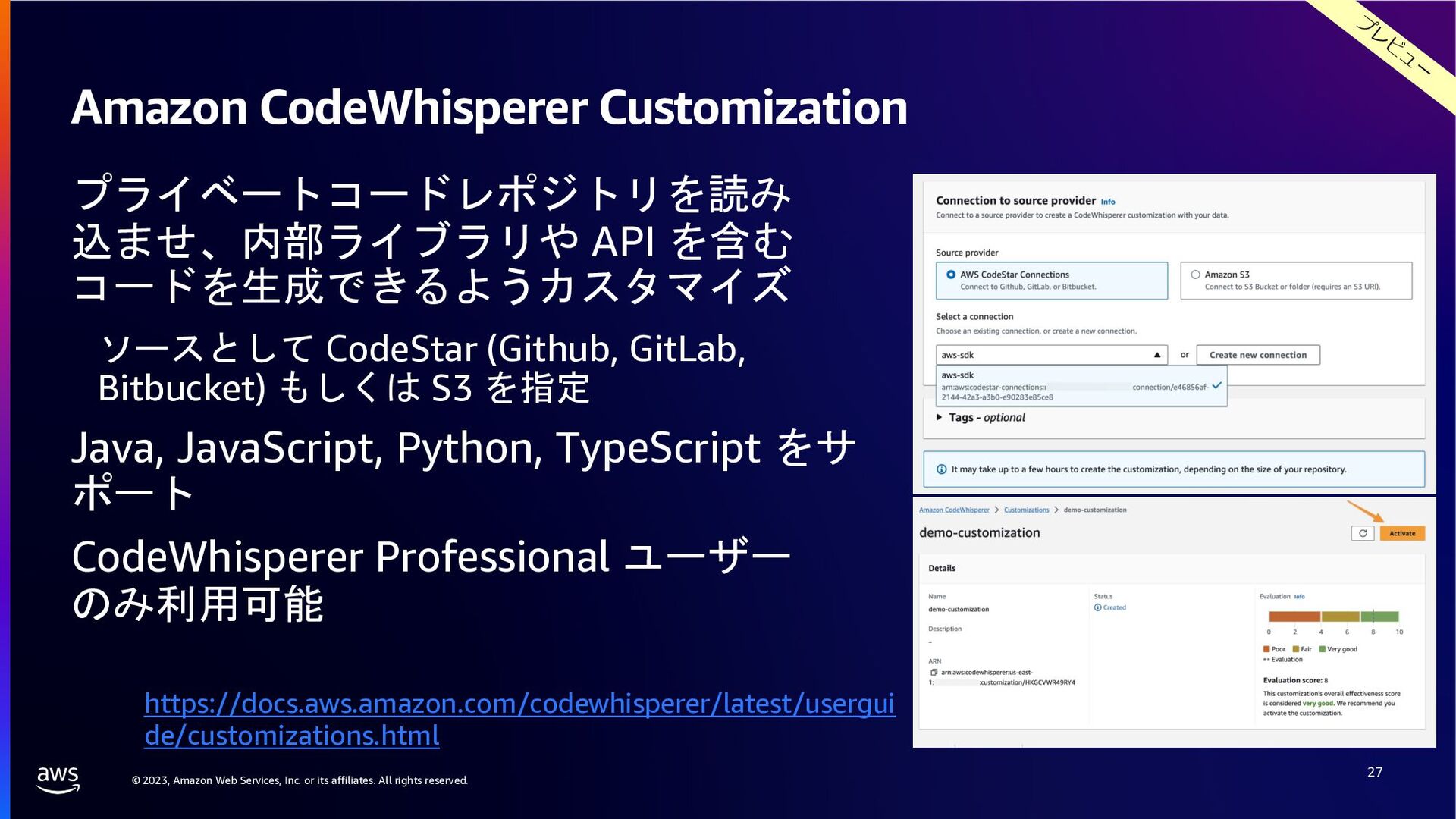Click the Create new connection button
Image resolution: width=1456 pixels, height=819 pixels.
click(1258, 355)
